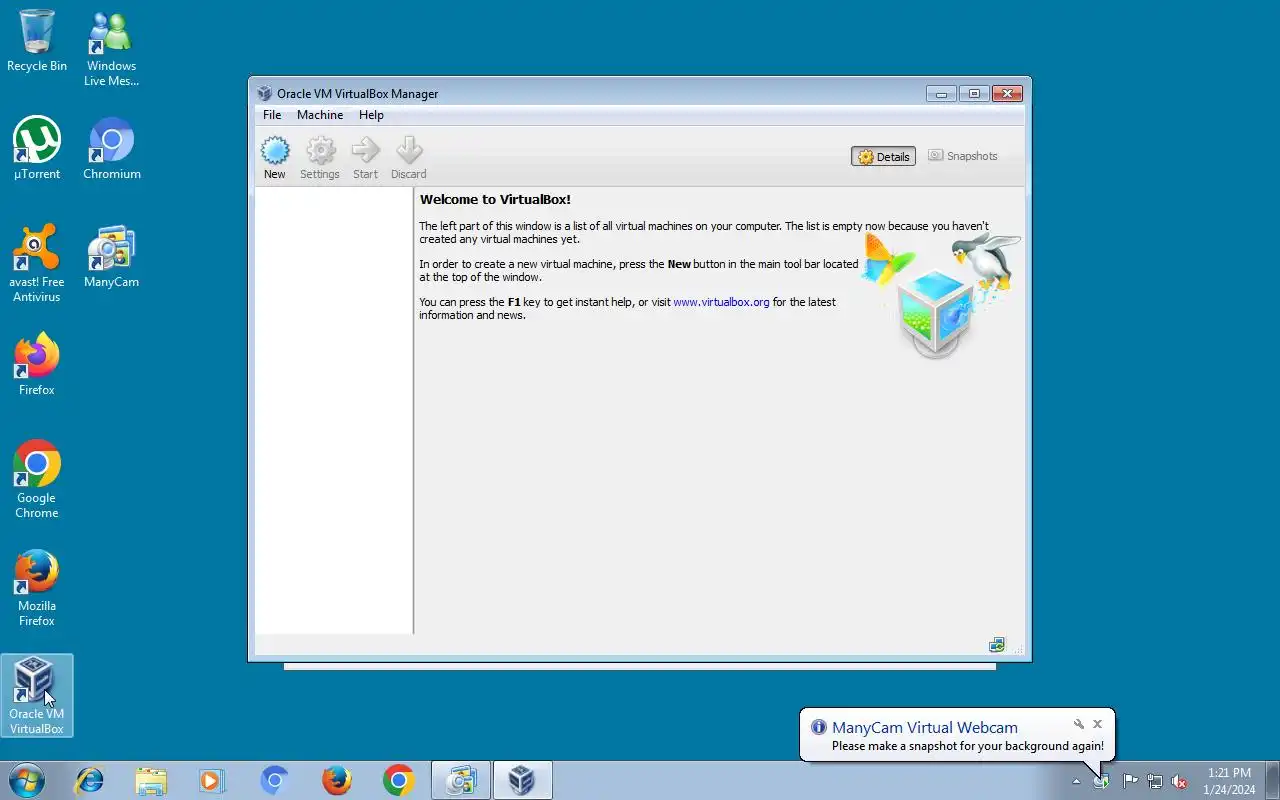Click the ManyCam Virtual Webcam balloon message
Viewport: 1280px width, 800px height.
pyautogui.click(x=967, y=746)
